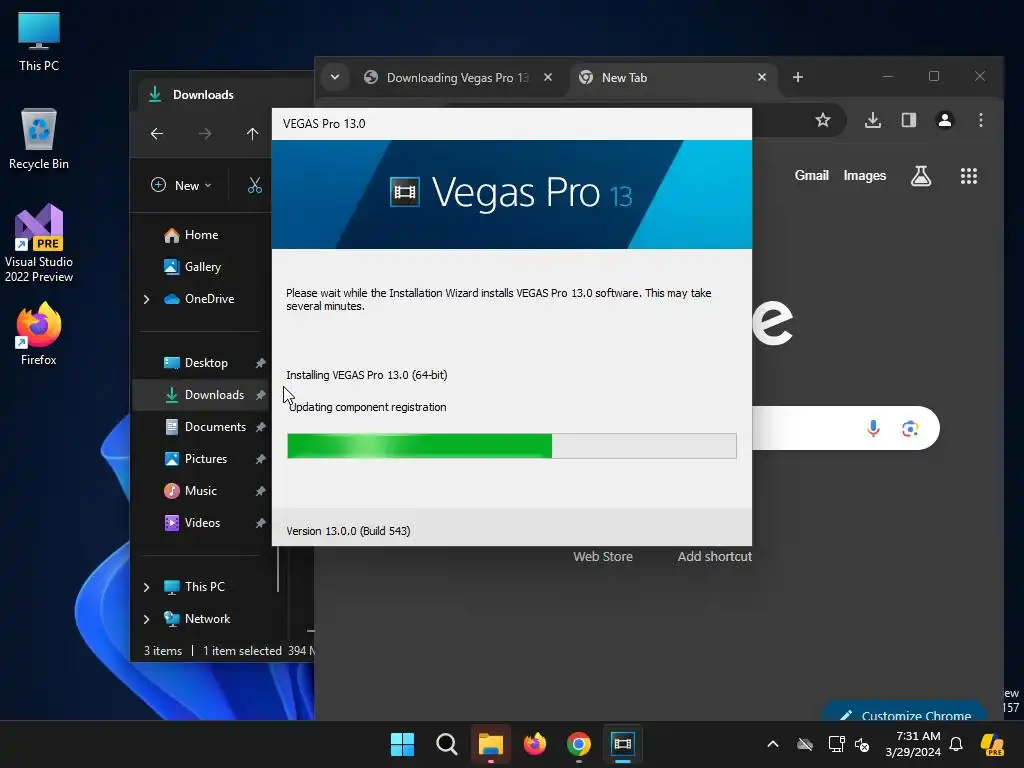Image resolution: width=1024 pixels, height=768 pixels.
Task: Click "1 item selected" in the status bar
Action: pos(242,651)
